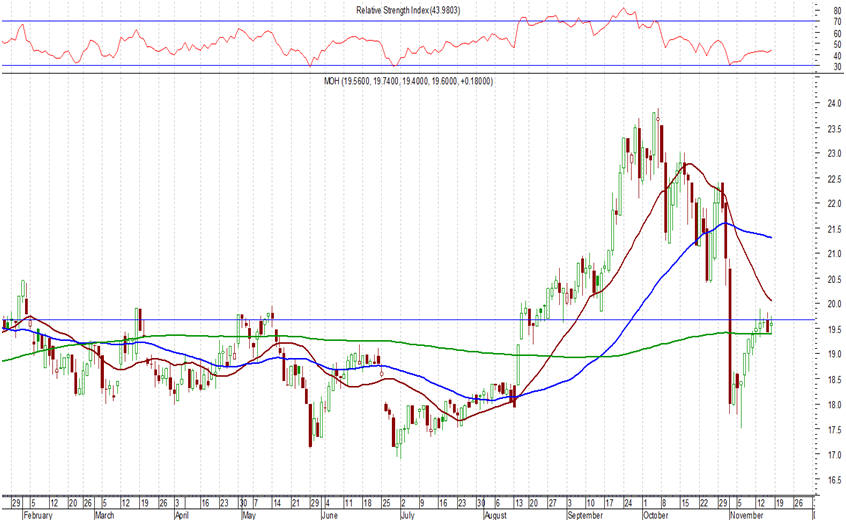Click the right end of the blue moving average

771,237
